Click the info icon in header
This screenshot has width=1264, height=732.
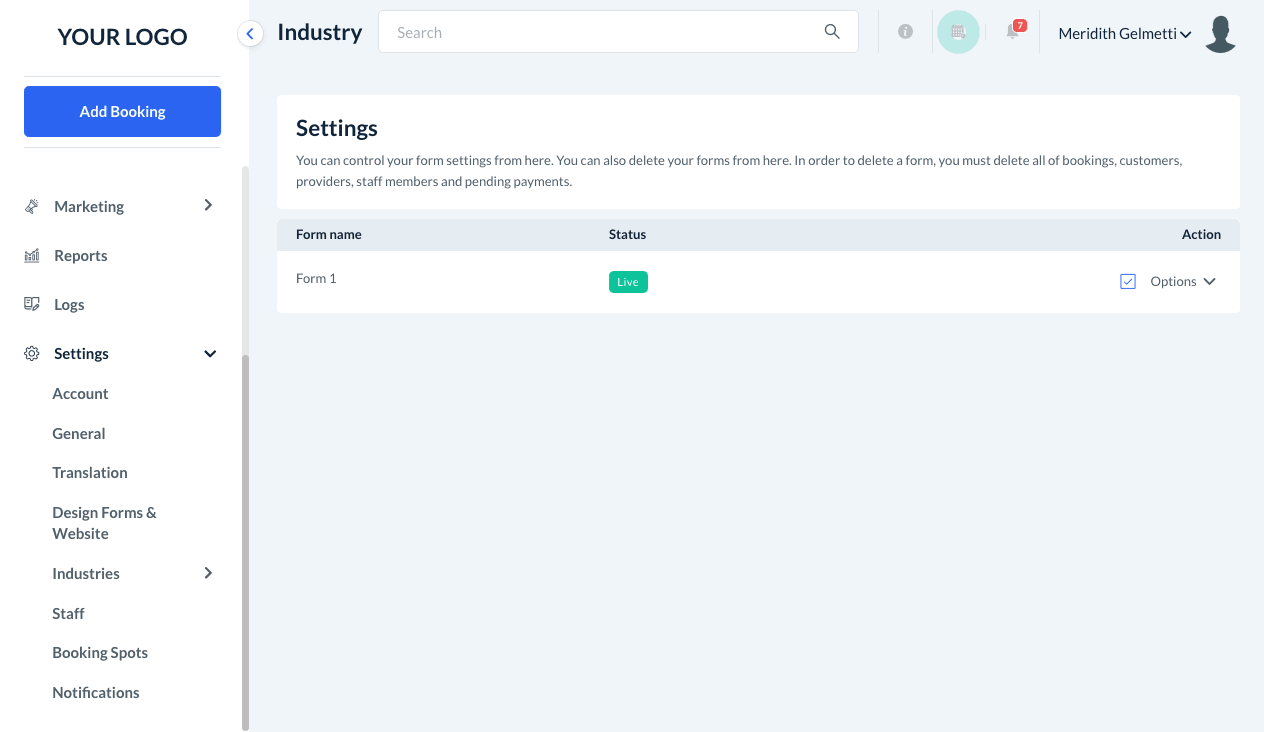pos(905,32)
